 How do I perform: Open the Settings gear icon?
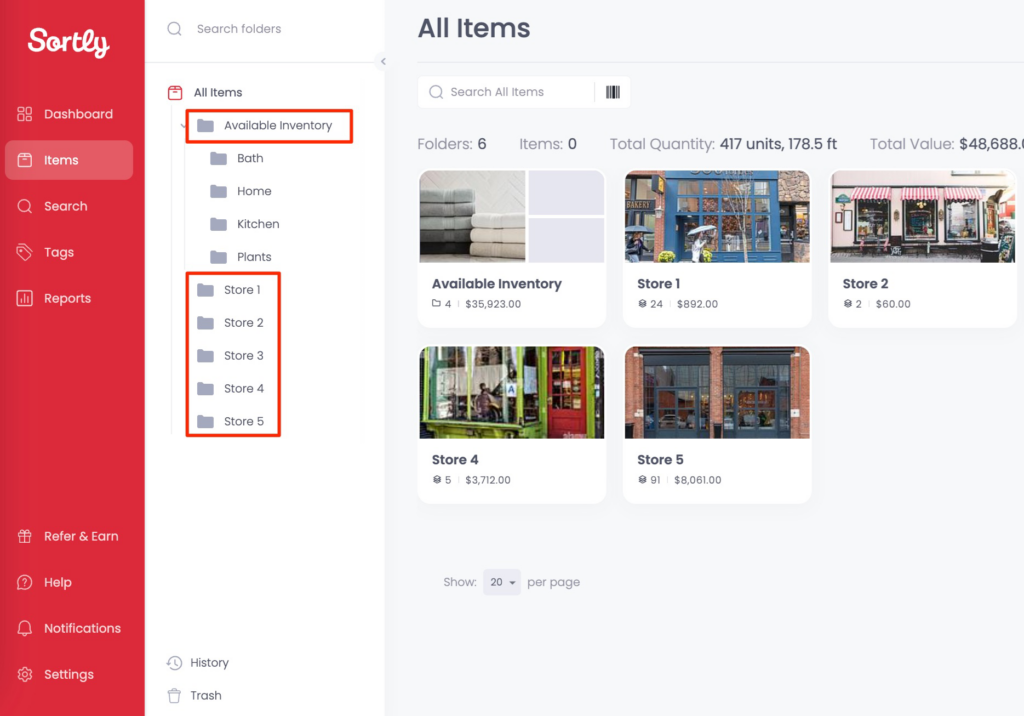coord(25,674)
